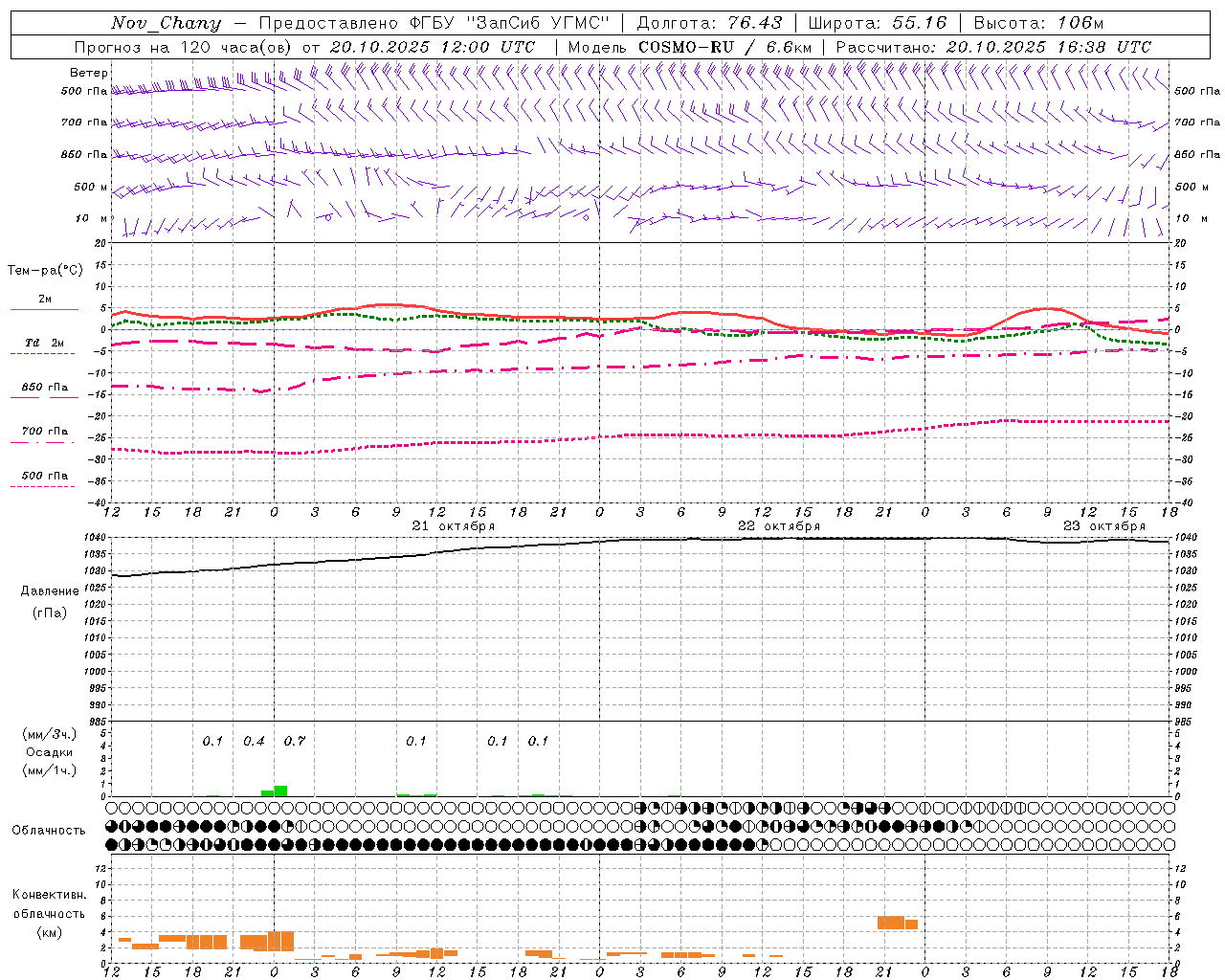The image size is (1225, 980).
Task: Click the 21 октября date label
Action: (x=454, y=526)
